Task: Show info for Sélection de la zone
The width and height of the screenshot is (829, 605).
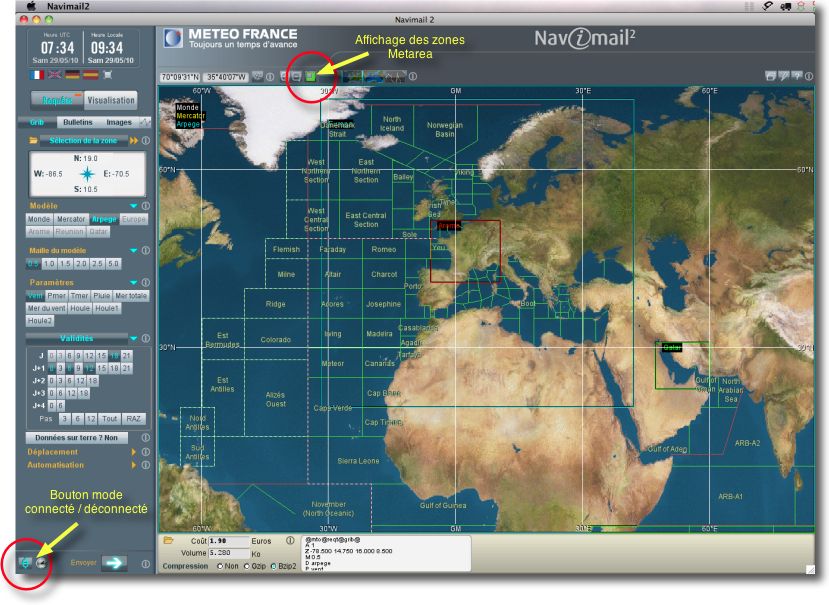Action: pyautogui.click(x=146, y=141)
